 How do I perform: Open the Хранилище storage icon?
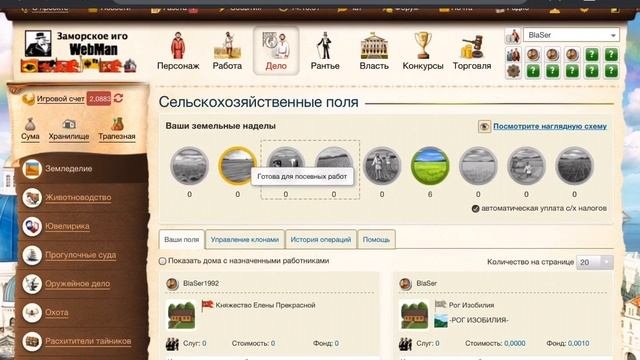click(x=69, y=124)
